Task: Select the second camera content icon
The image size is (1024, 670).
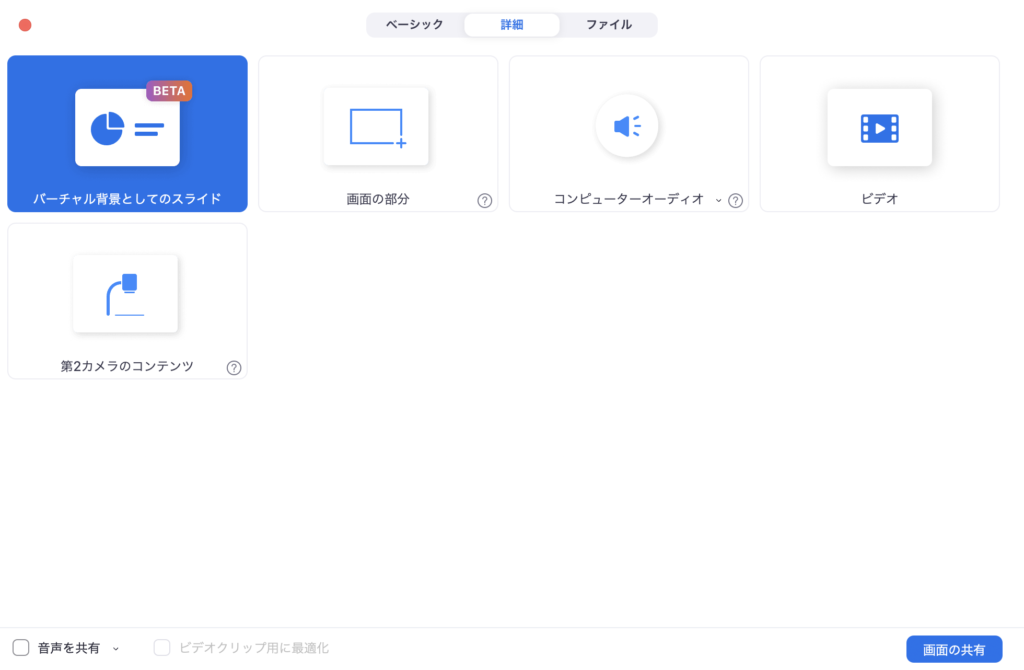Action: tap(125, 294)
